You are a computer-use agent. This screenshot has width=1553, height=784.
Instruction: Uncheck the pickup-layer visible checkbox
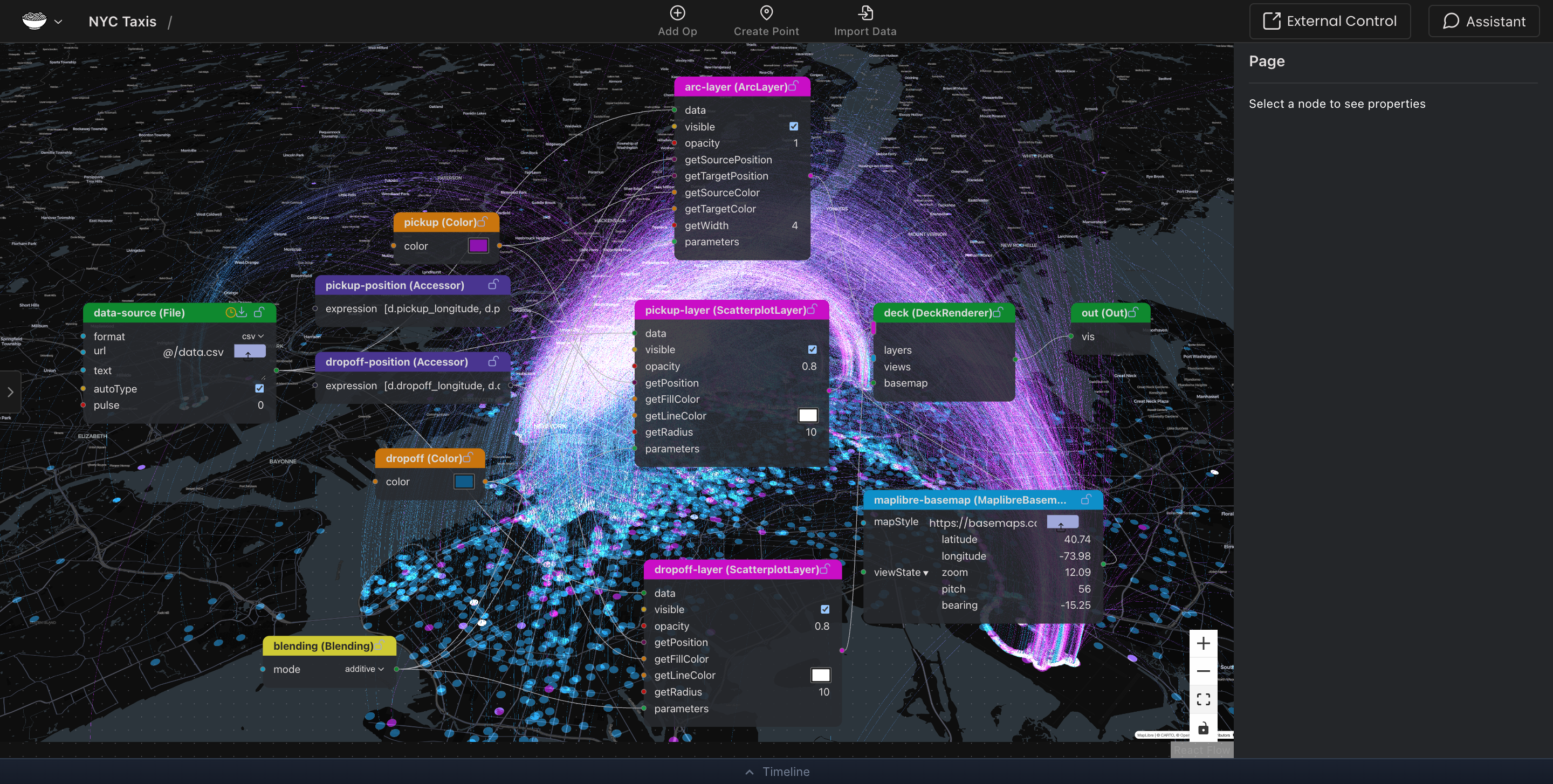pyautogui.click(x=812, y=349)
